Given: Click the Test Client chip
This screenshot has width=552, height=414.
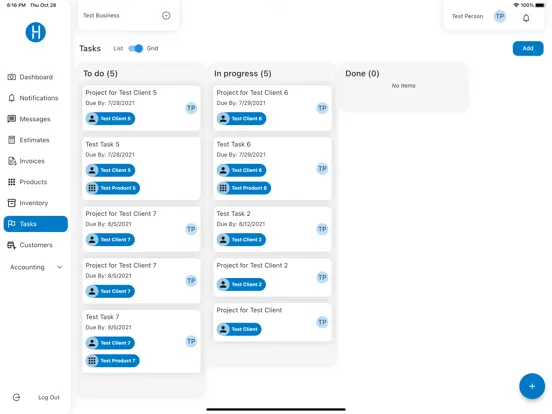Looking at the screenshot, I should coord(239,329).
